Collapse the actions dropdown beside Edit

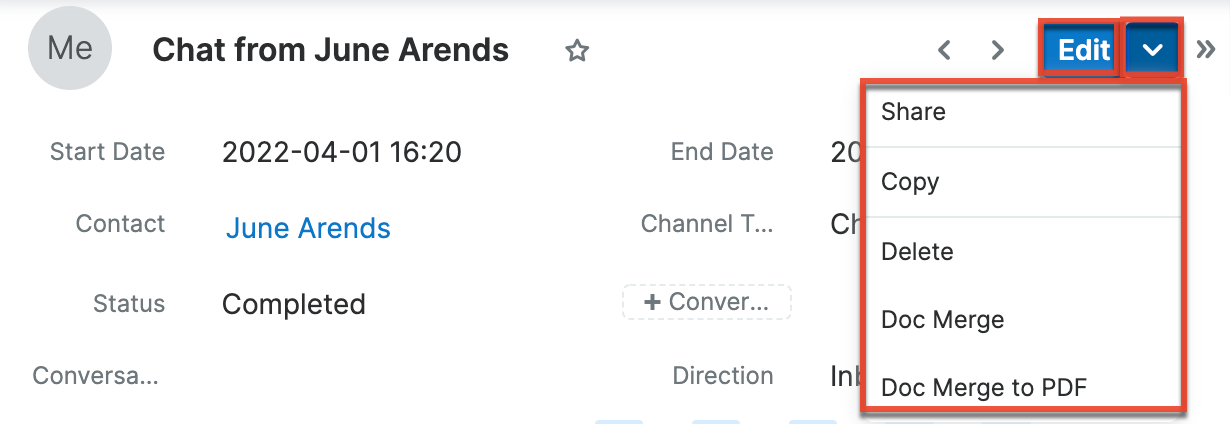(x=1153, y=50)
